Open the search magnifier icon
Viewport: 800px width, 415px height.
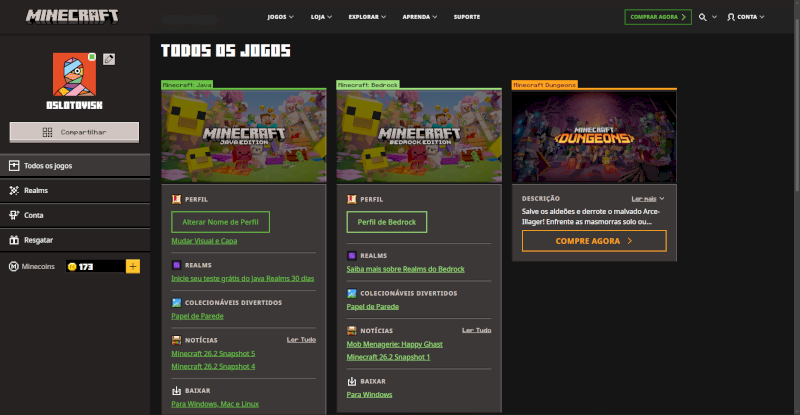coord(703,17)
